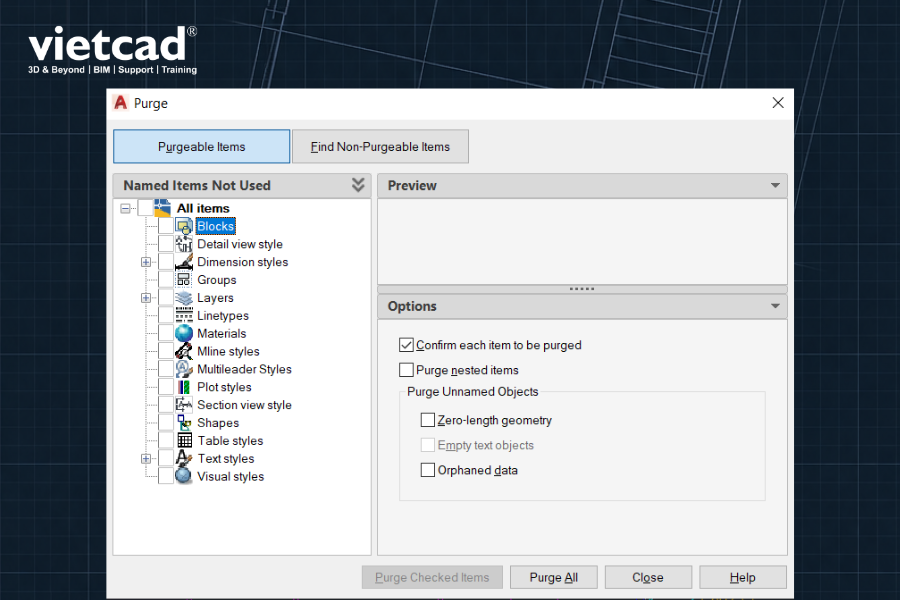Click the Dimension styles icon
The height and width of the screenshot is (600, 900).
184,262
